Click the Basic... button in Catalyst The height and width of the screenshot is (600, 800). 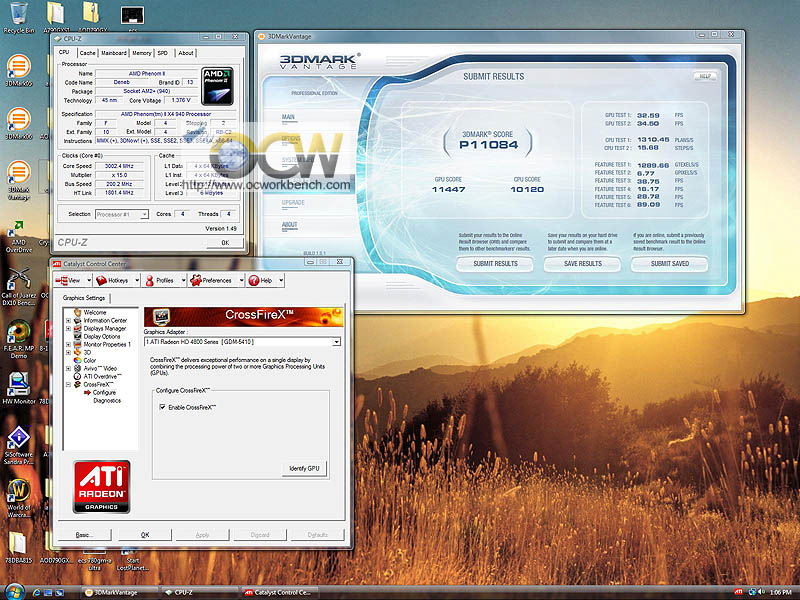click(x=84, y=535)
